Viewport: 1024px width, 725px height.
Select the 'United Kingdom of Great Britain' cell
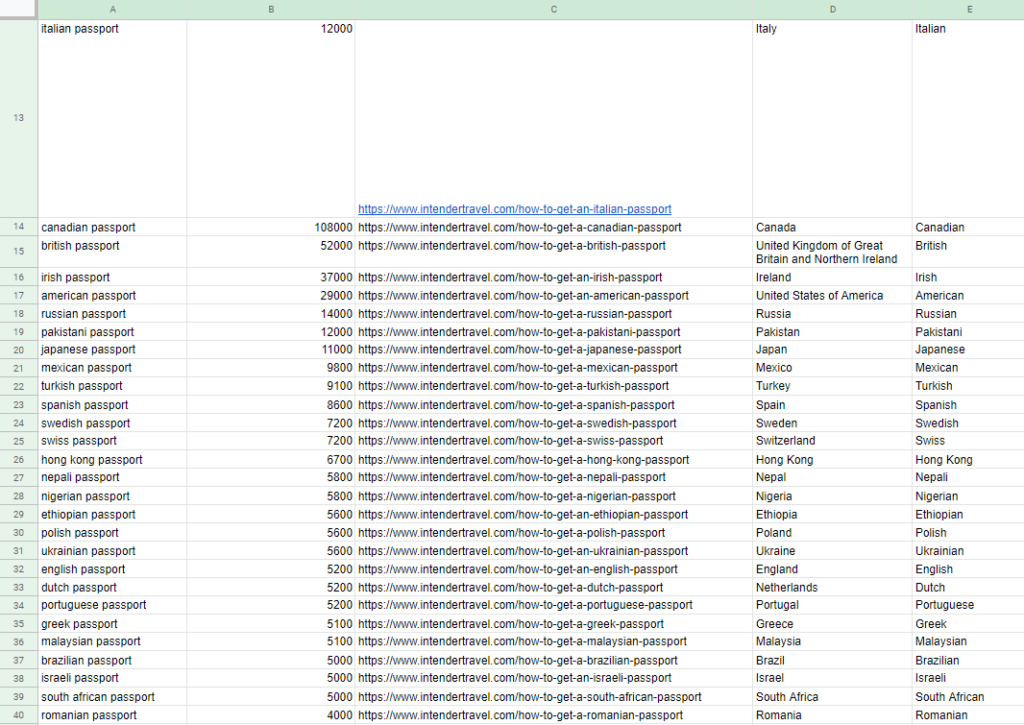click(832, 251)
